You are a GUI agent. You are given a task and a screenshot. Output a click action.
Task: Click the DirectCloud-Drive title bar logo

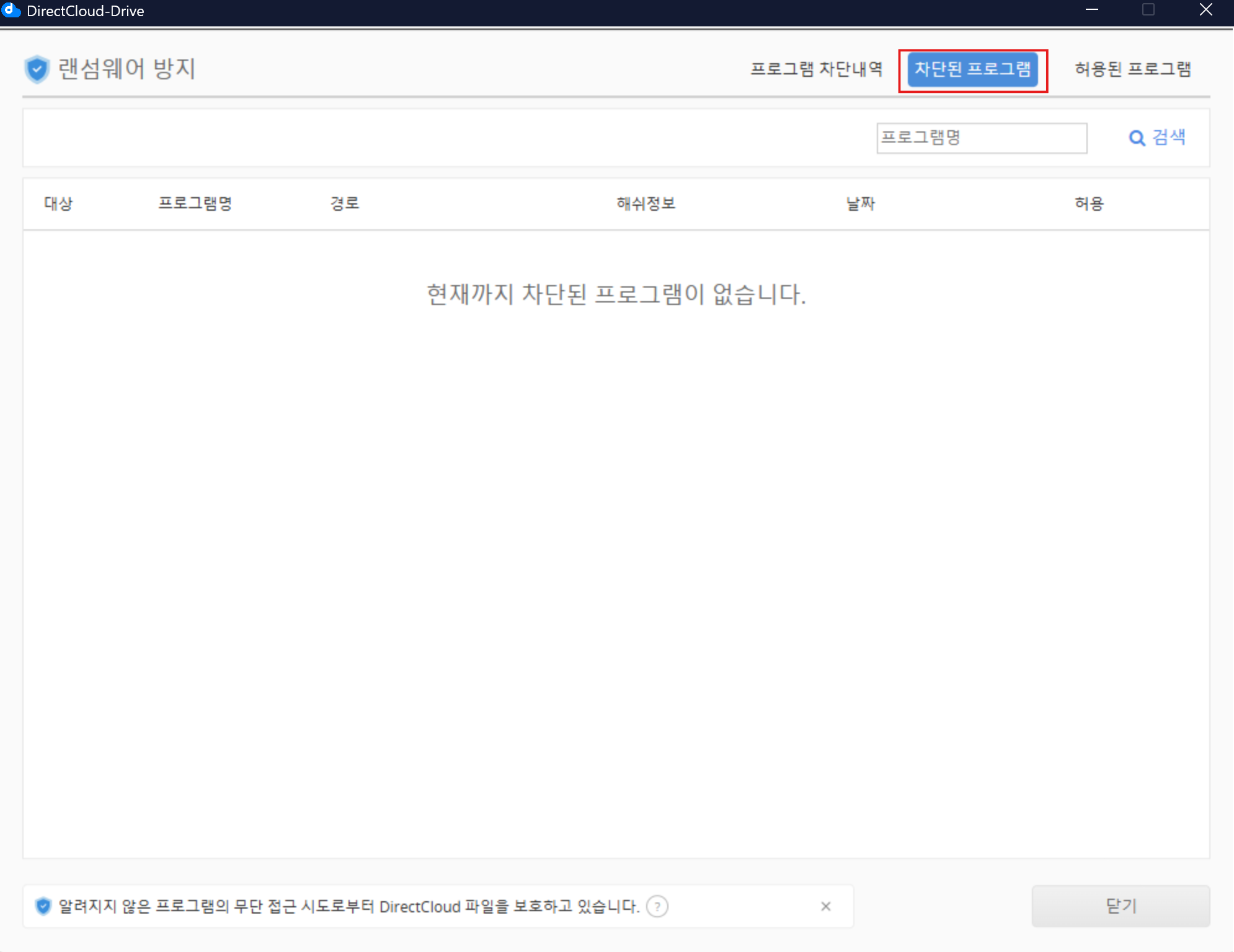pyautogui.click(x=11, y=11)
